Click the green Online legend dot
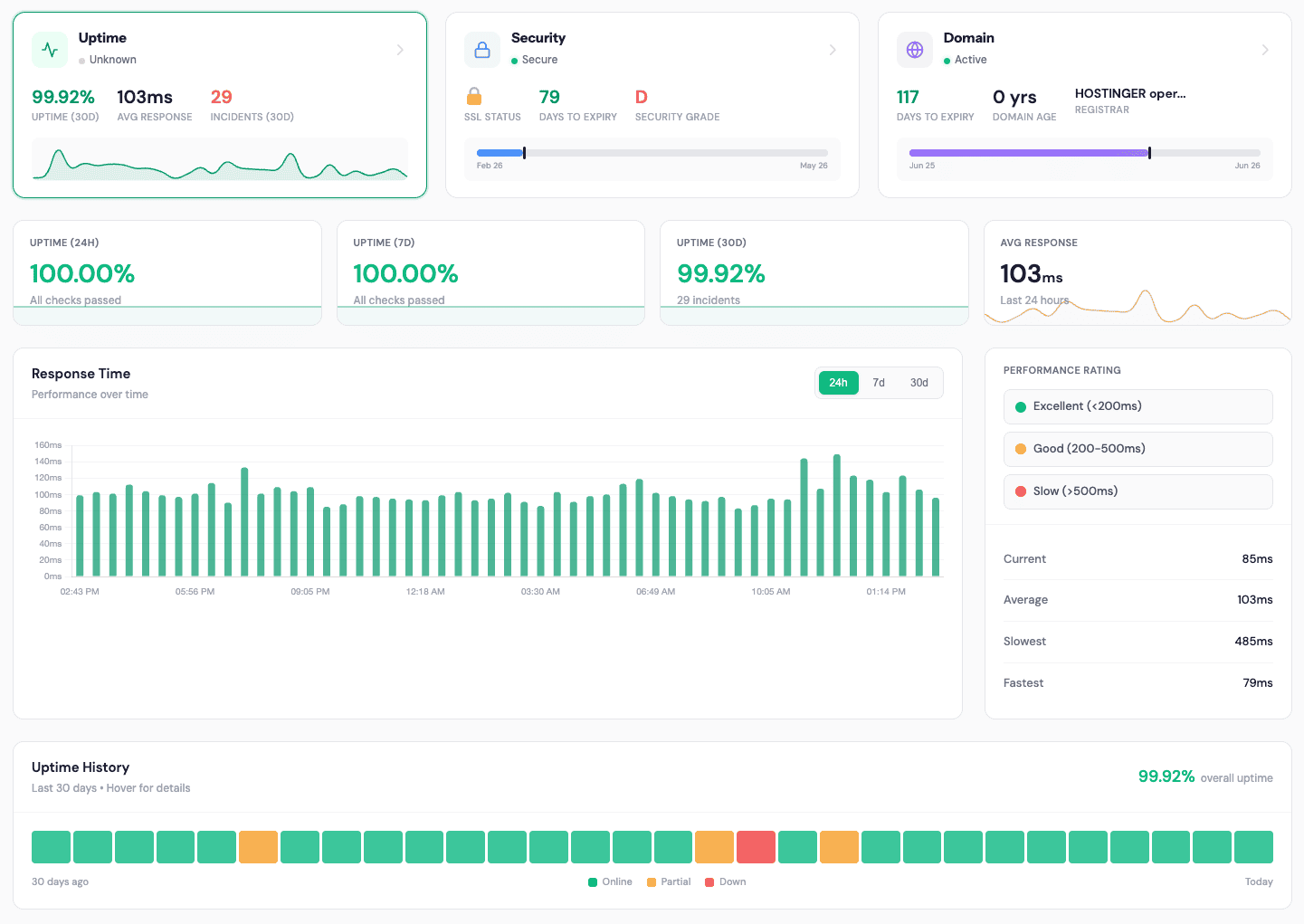 point(591,881)
